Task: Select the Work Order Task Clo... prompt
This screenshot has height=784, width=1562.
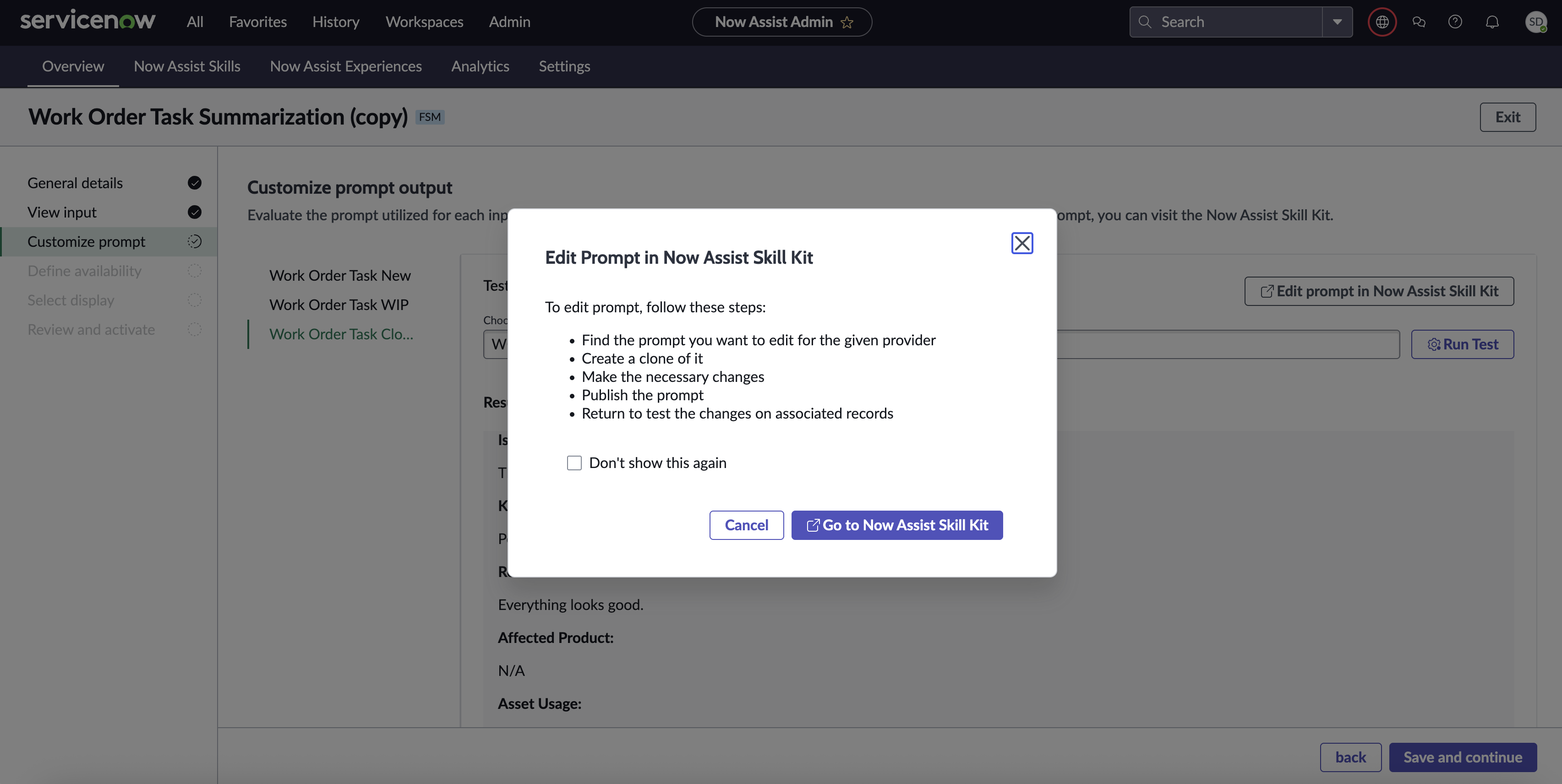Action: point(341,334)
